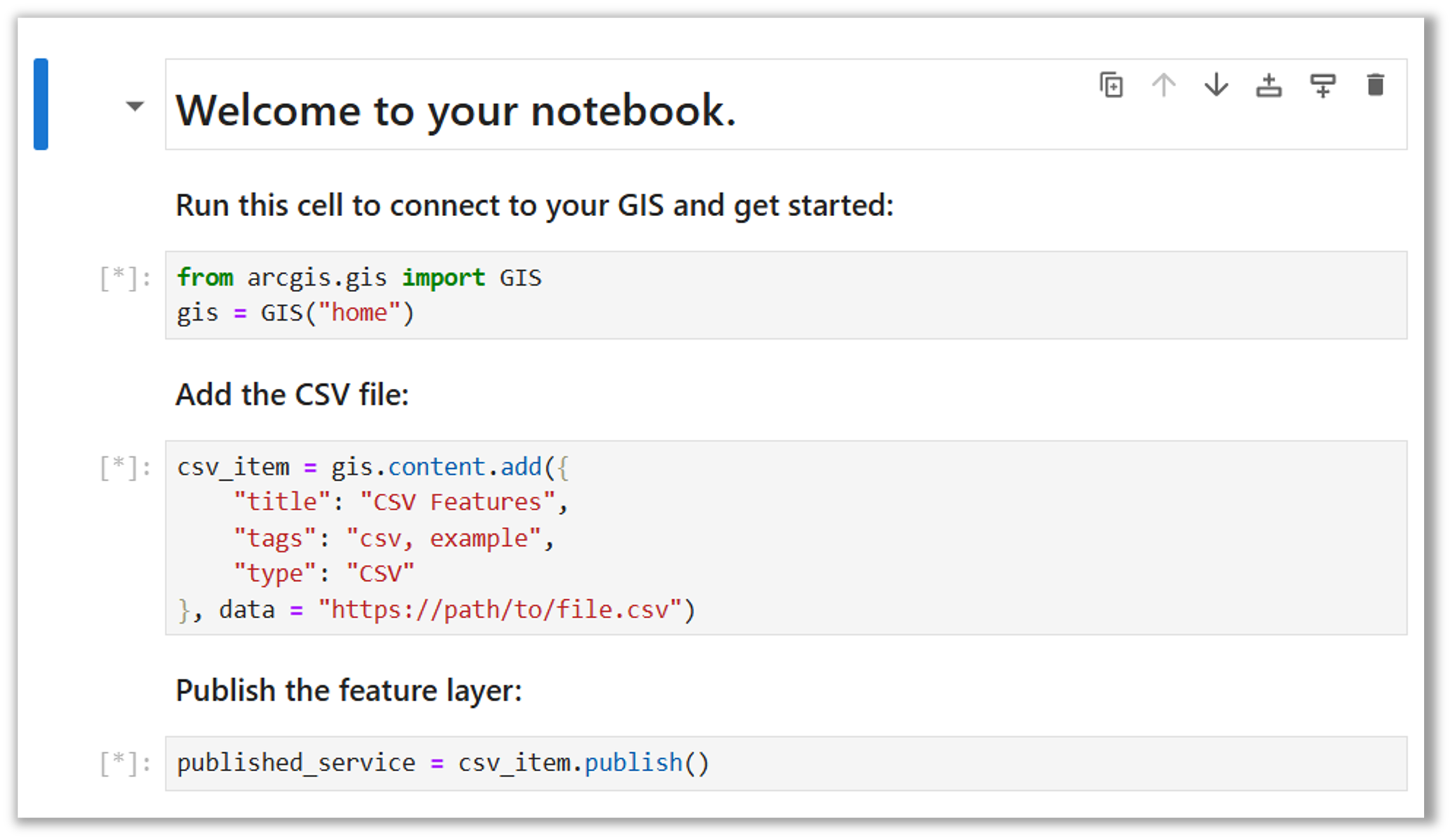Click the 'Publish the feature layer:' text
Image resolution: width=1452 pixels, height=840 pixels.
[x=349, y=690]
